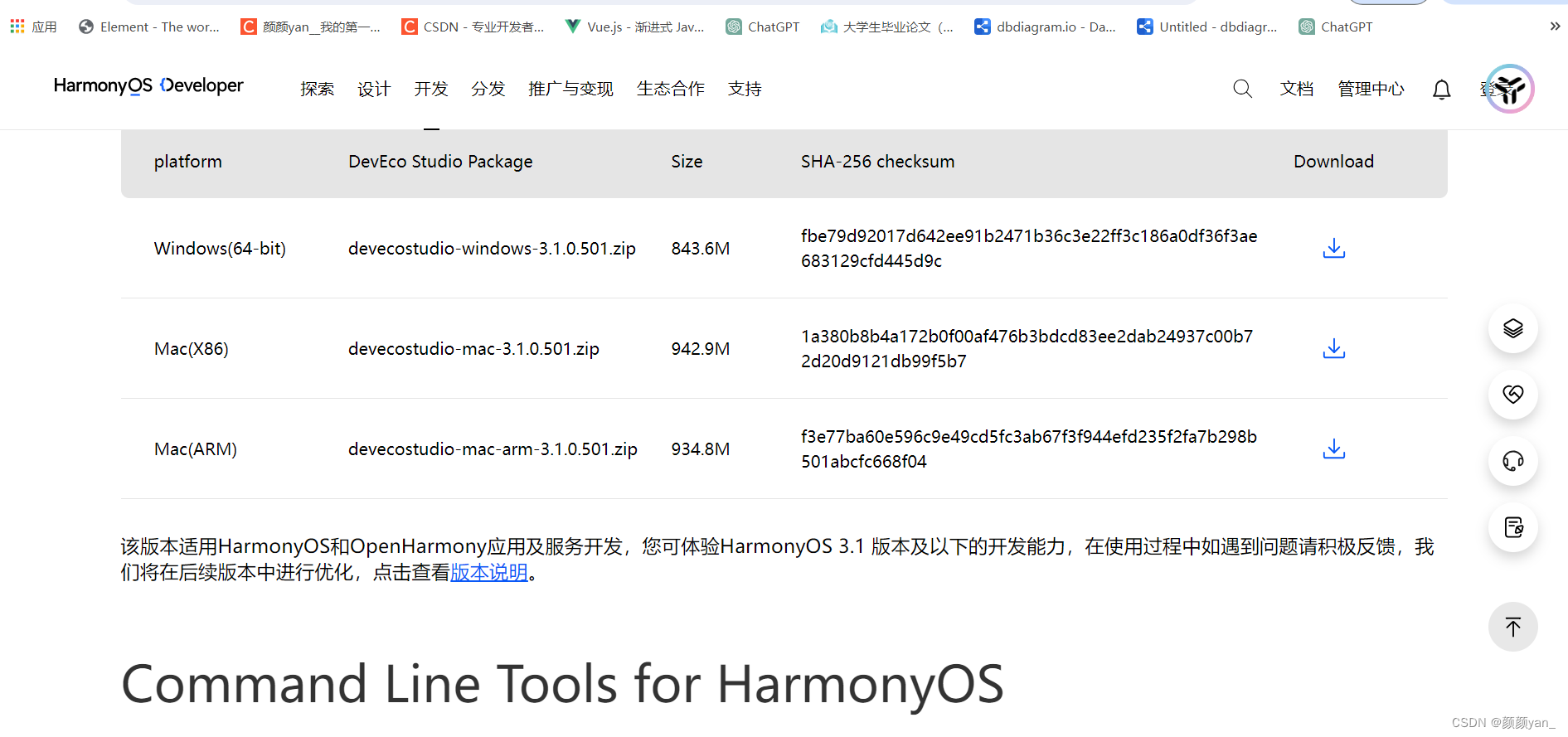Open the 大学生毕业论文 bookmark
Viewport: 1568px width, 737px height.
click(x=887, y=27)
